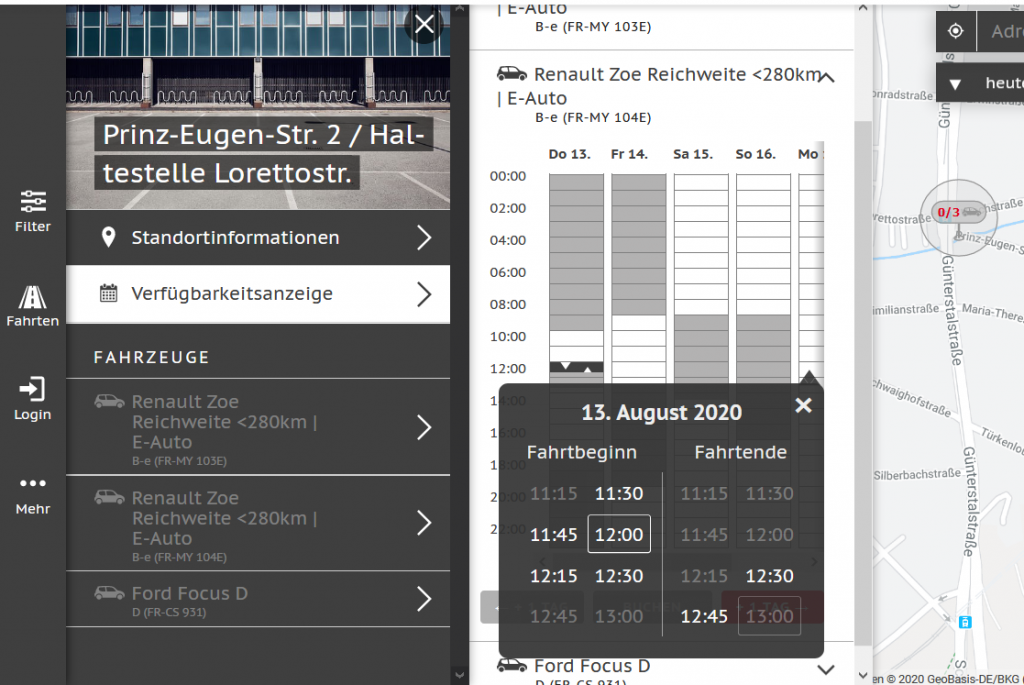Close the station panel with X over photo
Viewport: 1024px width, 685px height.
(424, 25)
